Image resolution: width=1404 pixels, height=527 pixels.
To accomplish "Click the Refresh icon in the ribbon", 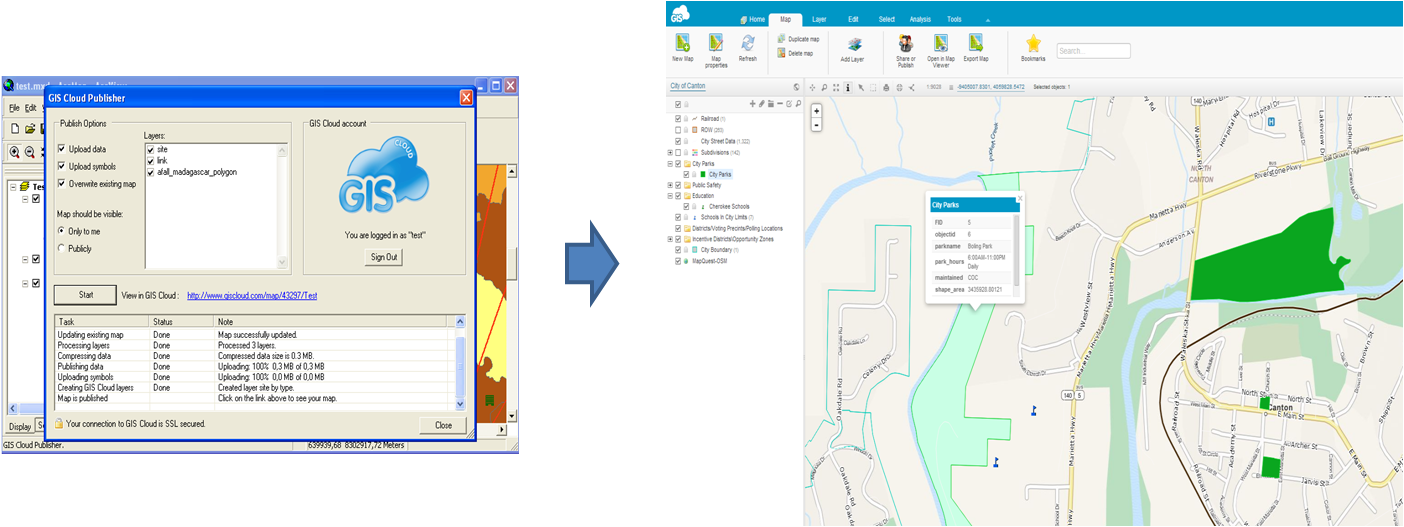I will click(747, 44).
